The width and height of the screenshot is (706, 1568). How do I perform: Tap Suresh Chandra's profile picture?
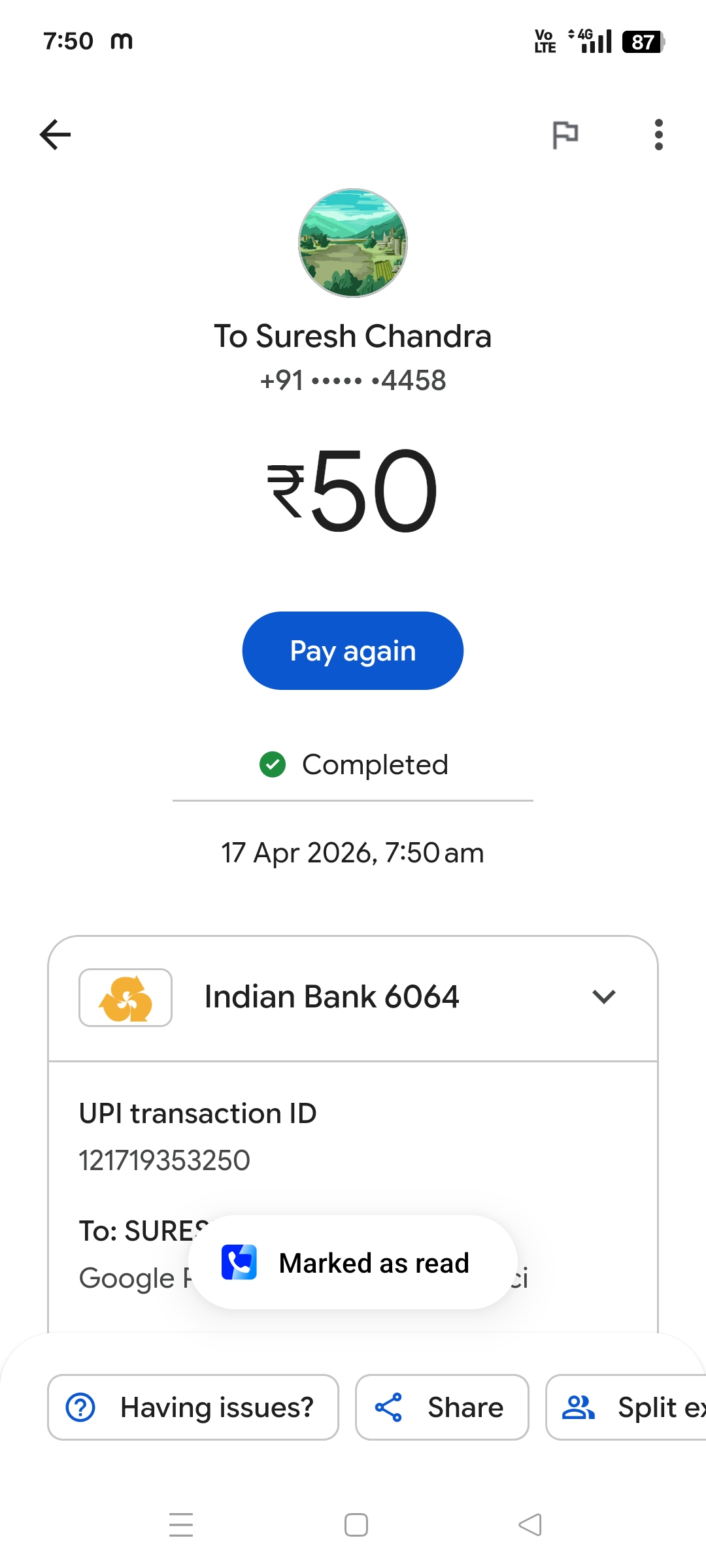[x=353, y=243]
